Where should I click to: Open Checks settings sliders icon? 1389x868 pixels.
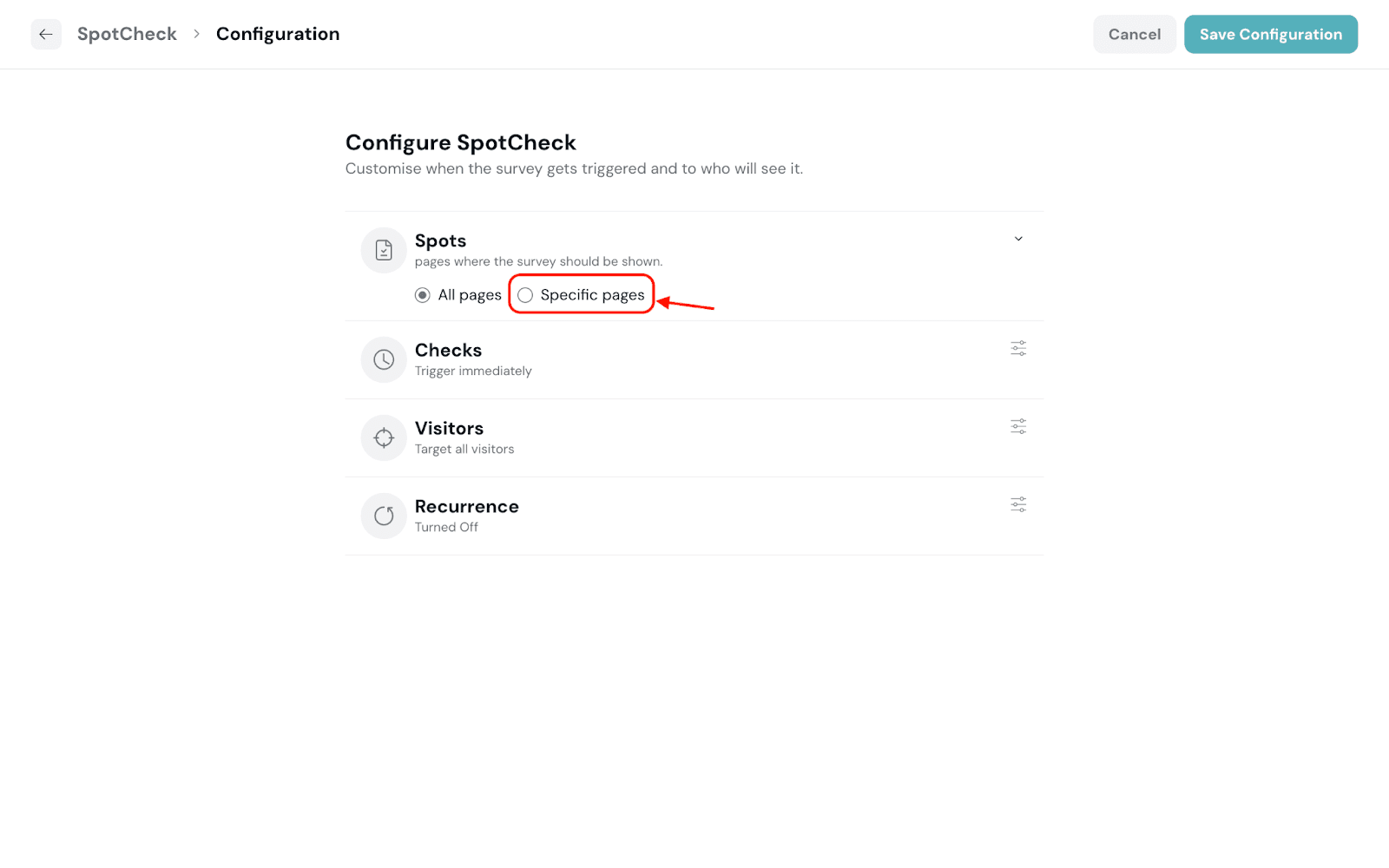point(1018,348)
